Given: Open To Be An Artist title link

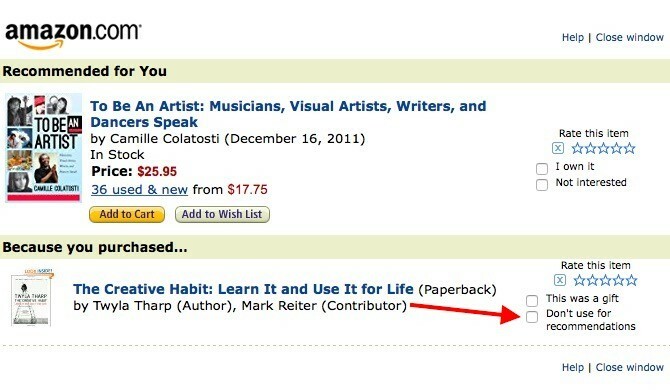Looking at the screenshot, I should coord(288,114).
